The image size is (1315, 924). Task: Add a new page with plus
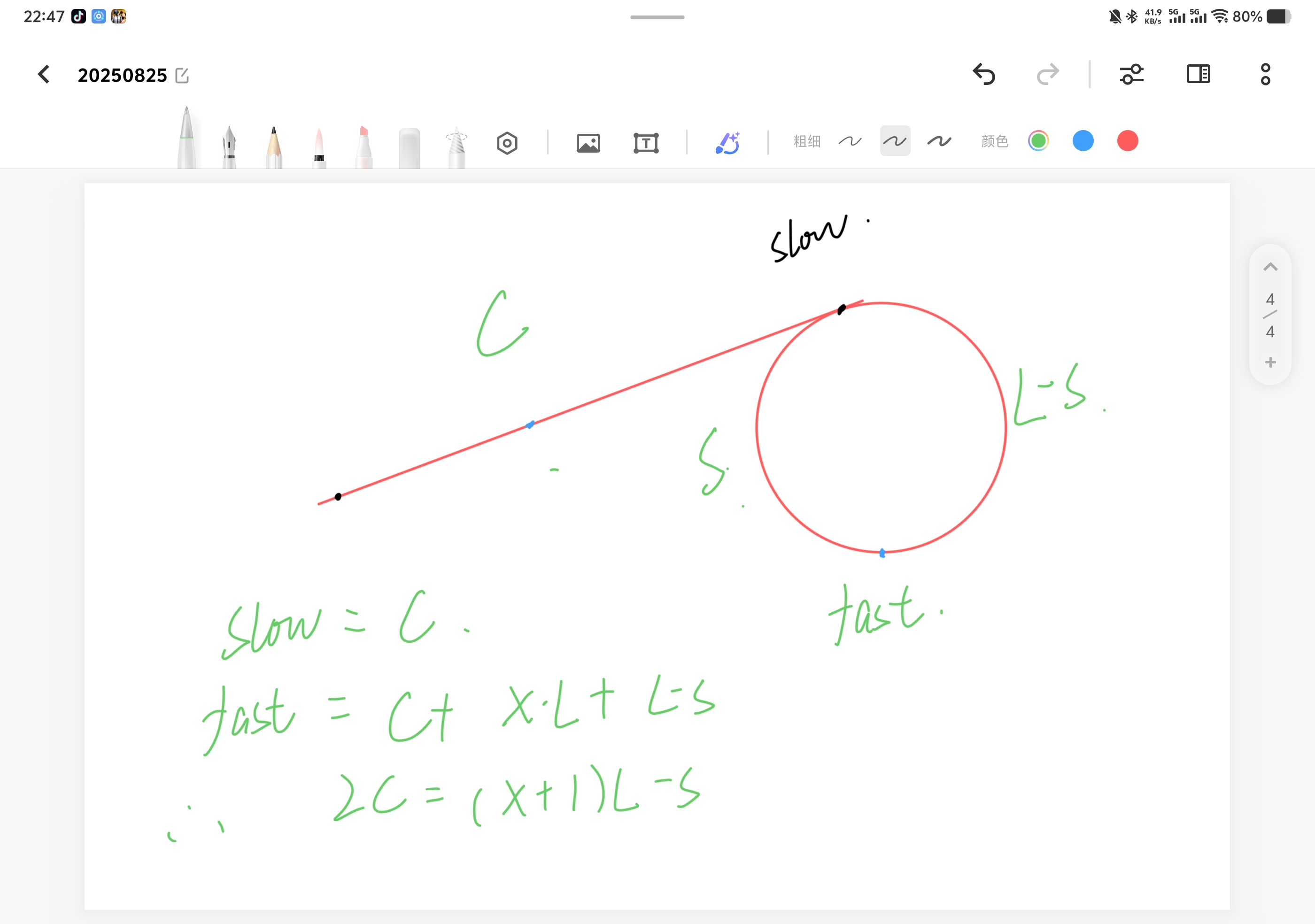click(1270, 362)
